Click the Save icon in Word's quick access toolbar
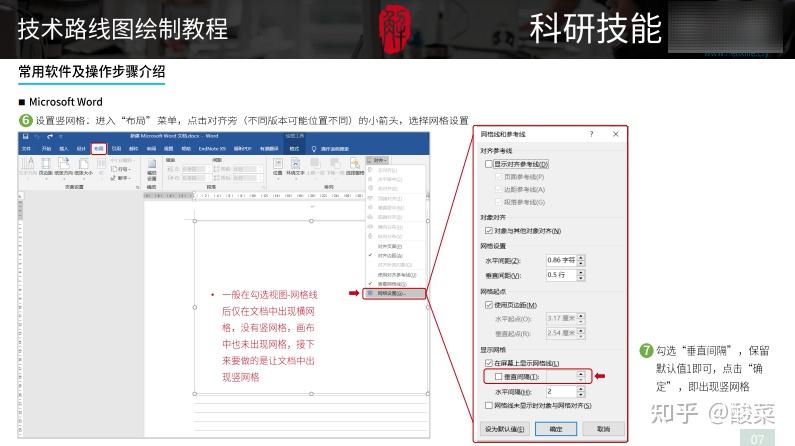The width and height of the screenshot is (795, 446). click(25, 136)
